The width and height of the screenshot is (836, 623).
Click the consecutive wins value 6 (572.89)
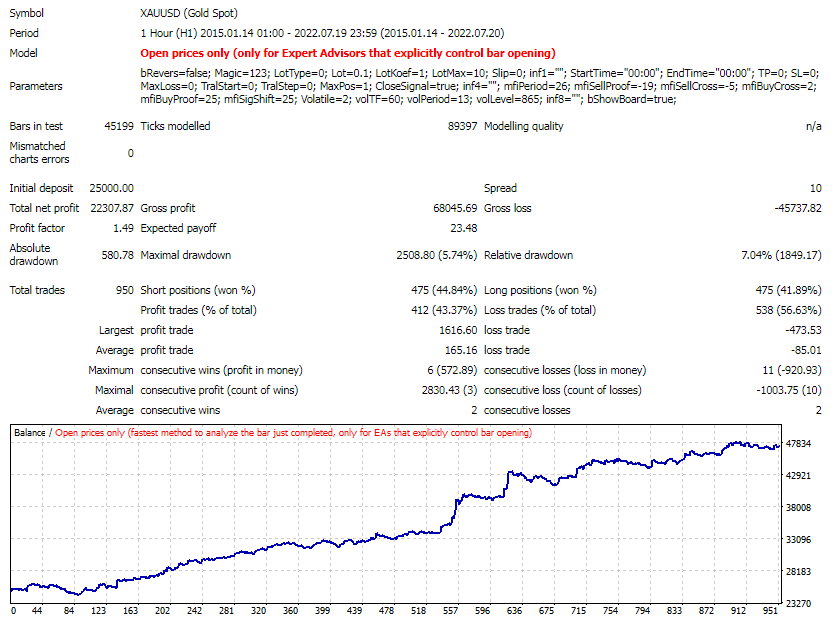pyautogui.click(x=452, y=370)
